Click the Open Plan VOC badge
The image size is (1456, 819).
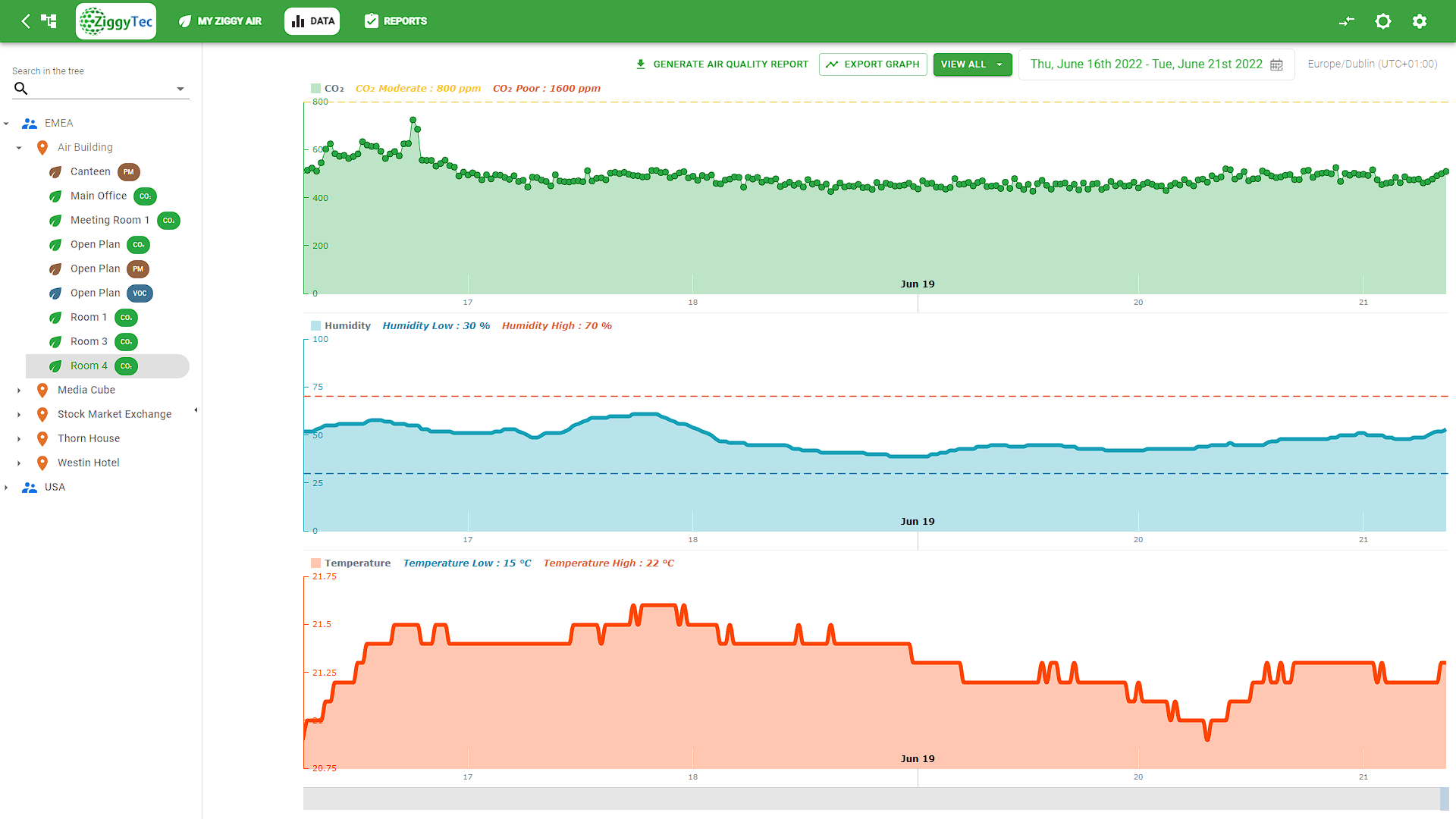coord(140,293)
